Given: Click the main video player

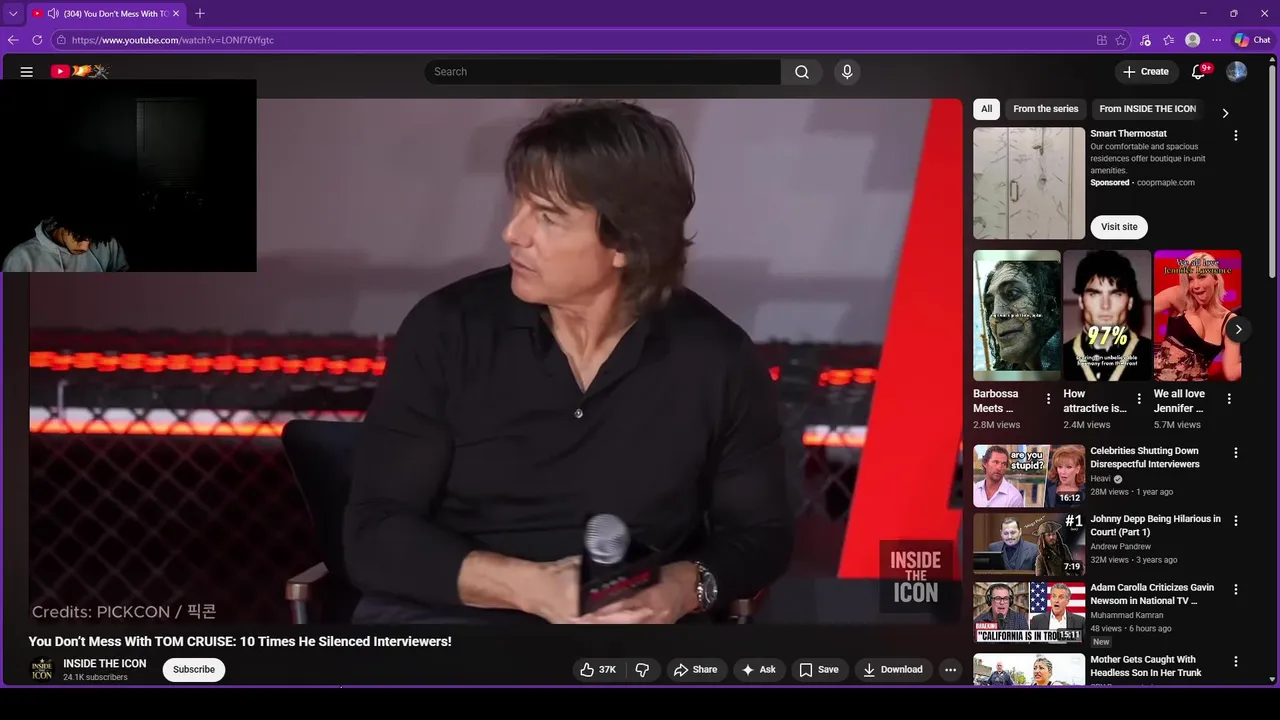Looking at the screenshot, I should 496,362.
